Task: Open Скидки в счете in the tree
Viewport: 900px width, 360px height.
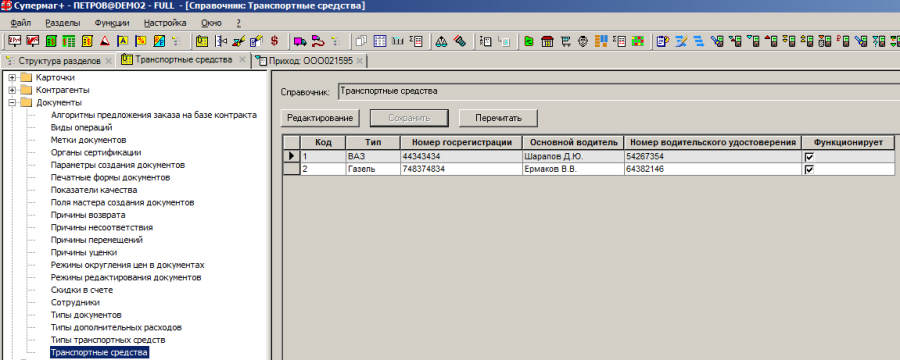Action: pos(82,290)
